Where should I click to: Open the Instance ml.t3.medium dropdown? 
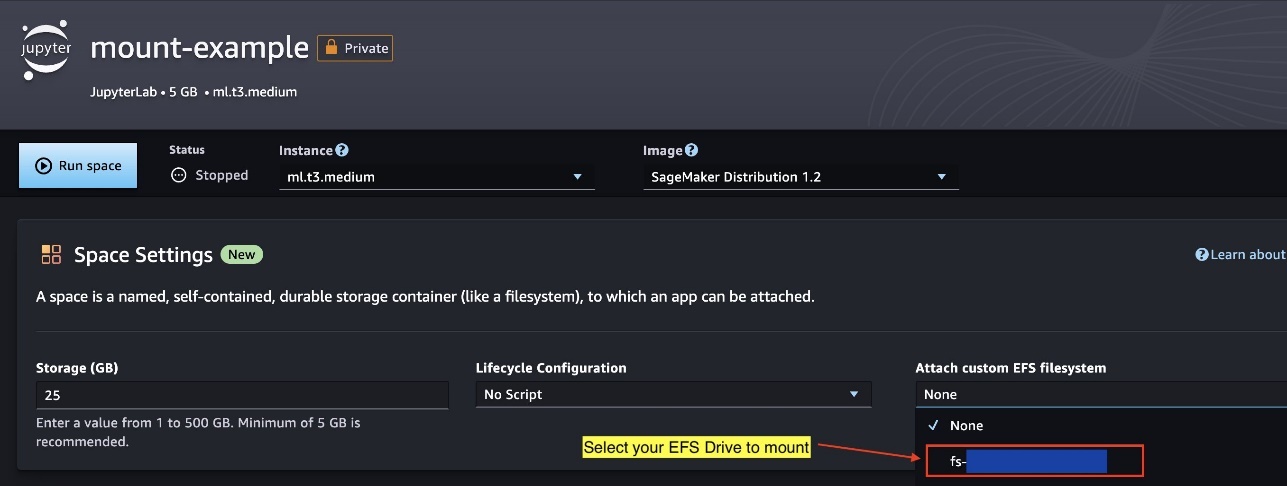[436, 177]
